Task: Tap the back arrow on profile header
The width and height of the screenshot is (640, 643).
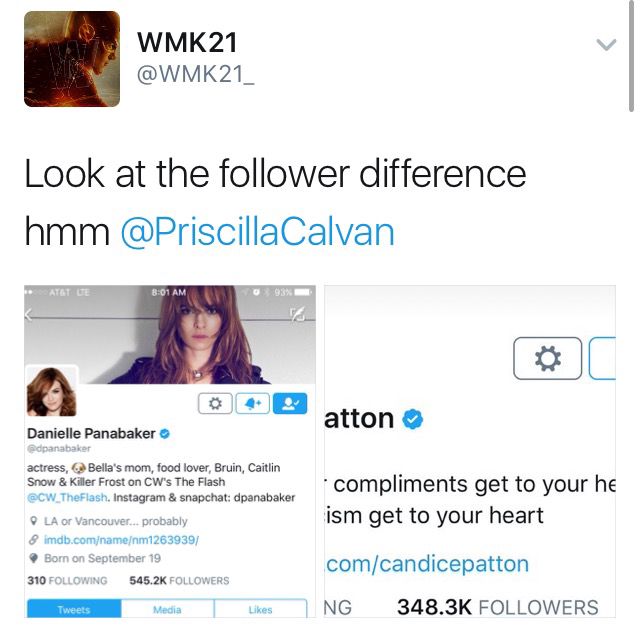Action: click(28, 315)
